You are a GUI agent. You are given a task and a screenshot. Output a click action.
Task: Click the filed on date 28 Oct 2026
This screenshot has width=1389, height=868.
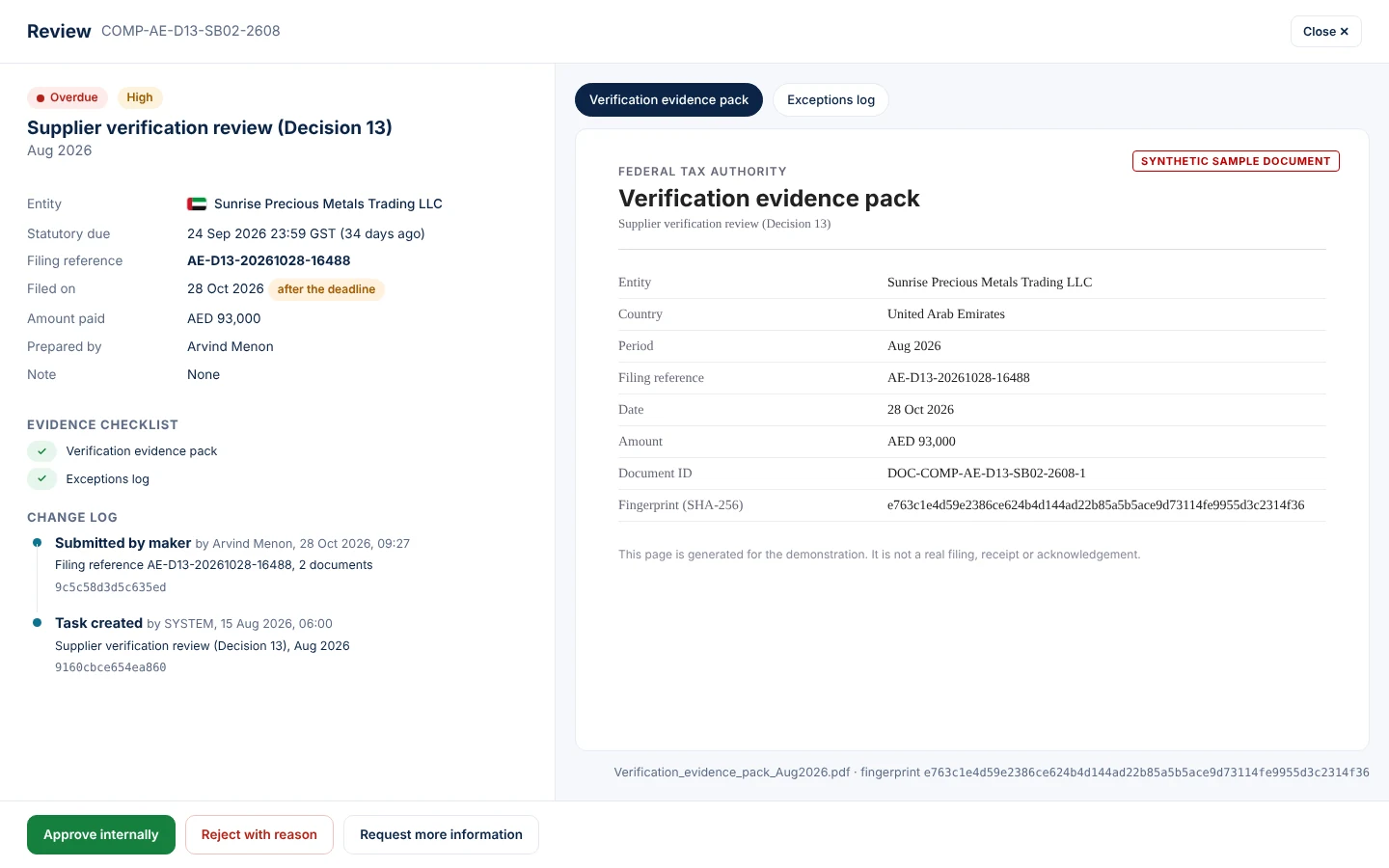(226, 288)
